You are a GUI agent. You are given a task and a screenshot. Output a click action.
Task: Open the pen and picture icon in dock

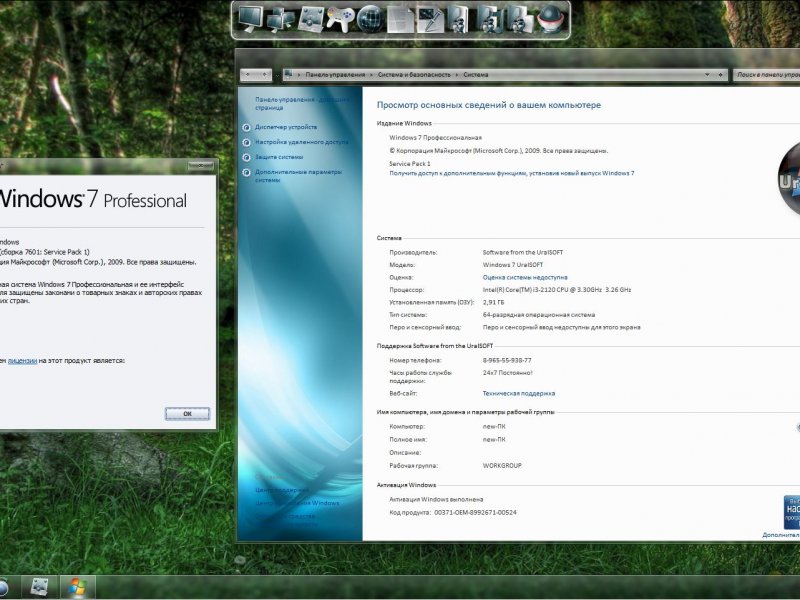(x=430, y=20)
